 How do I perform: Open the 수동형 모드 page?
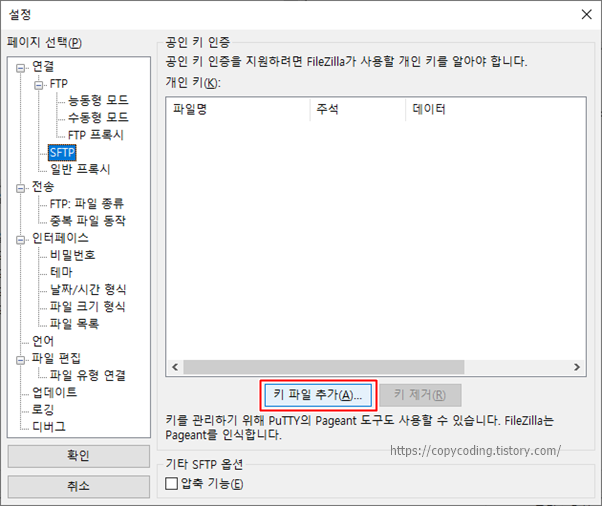(x=98, y=117)
